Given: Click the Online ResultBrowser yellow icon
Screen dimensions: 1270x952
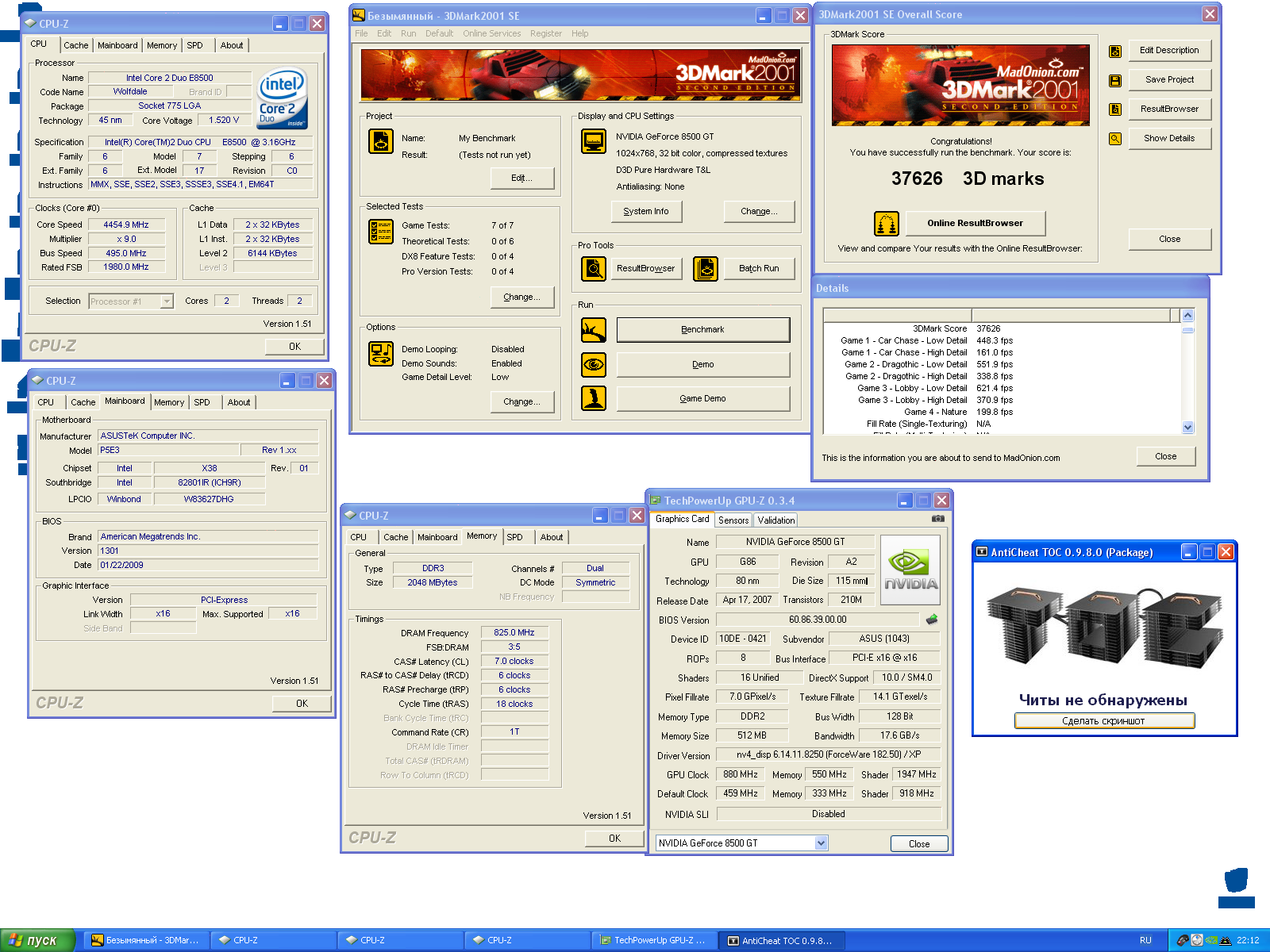Looking at the screenshot, I should point(887,224).
